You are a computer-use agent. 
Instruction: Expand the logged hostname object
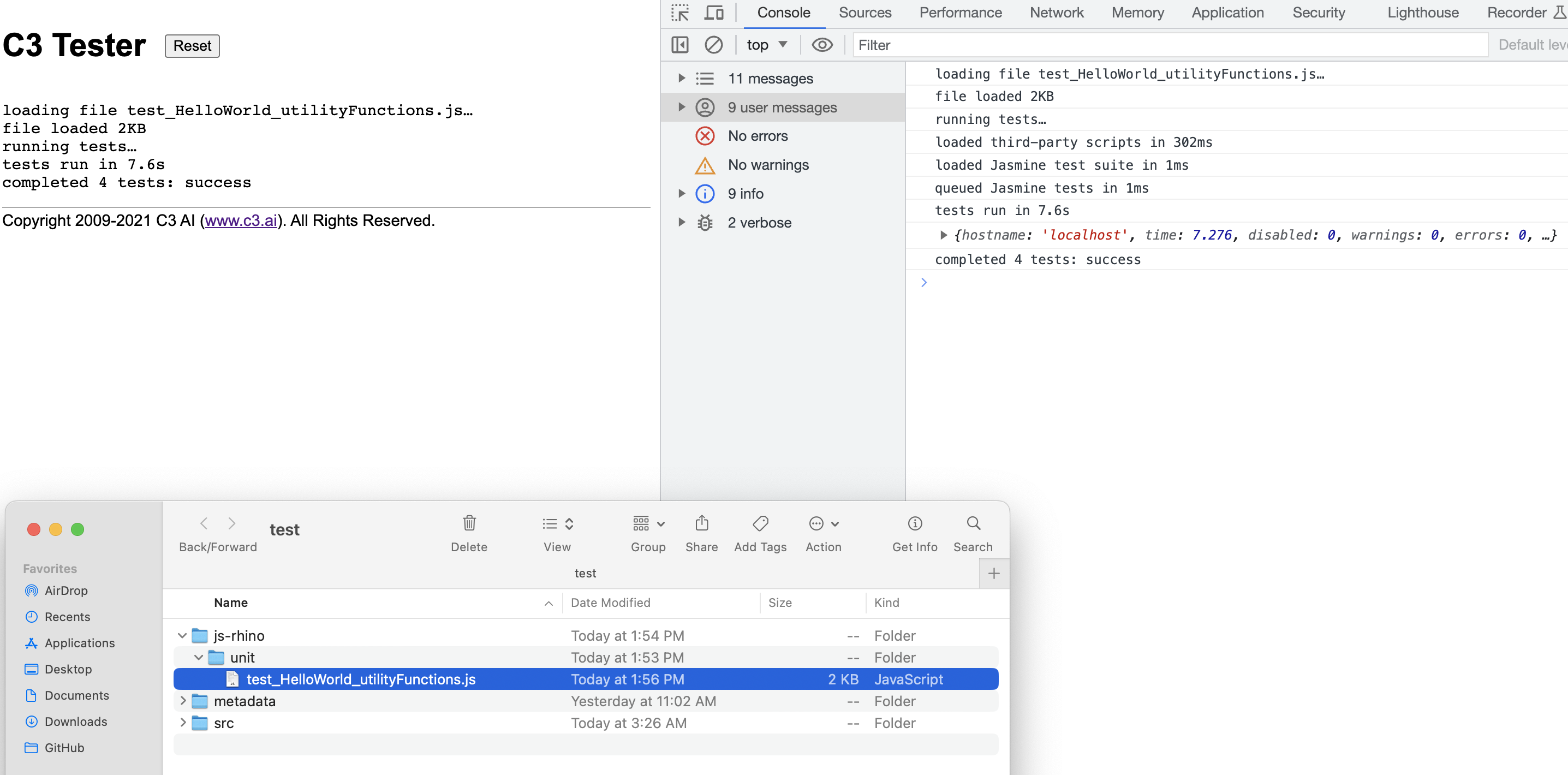point(943,235)
